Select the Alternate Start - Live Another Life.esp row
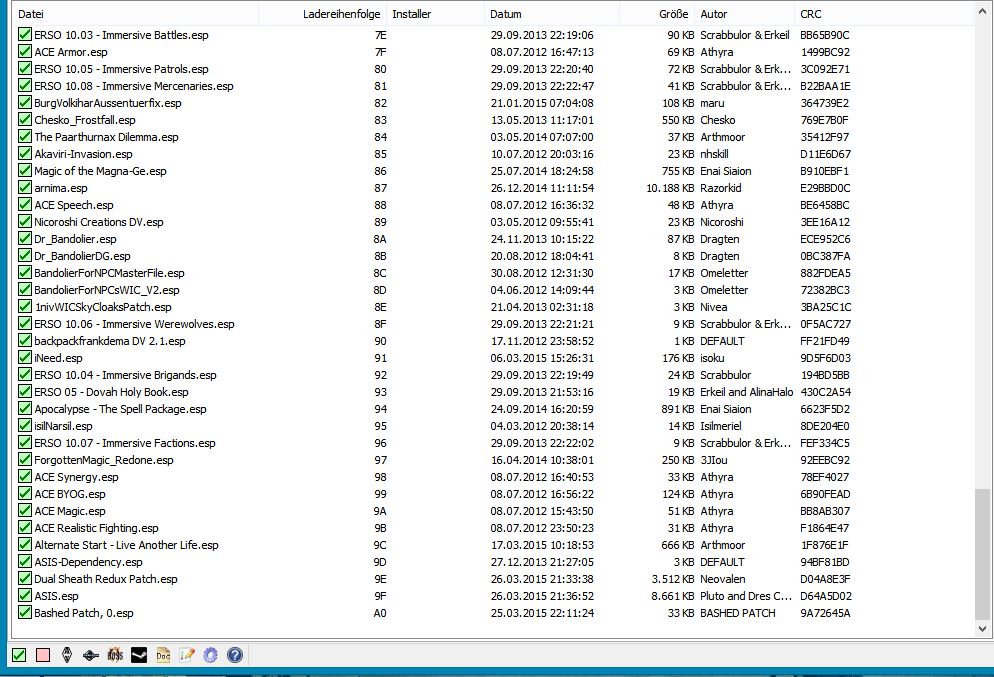The width and height of the screenshot is (994, 677). pos(126,545)
